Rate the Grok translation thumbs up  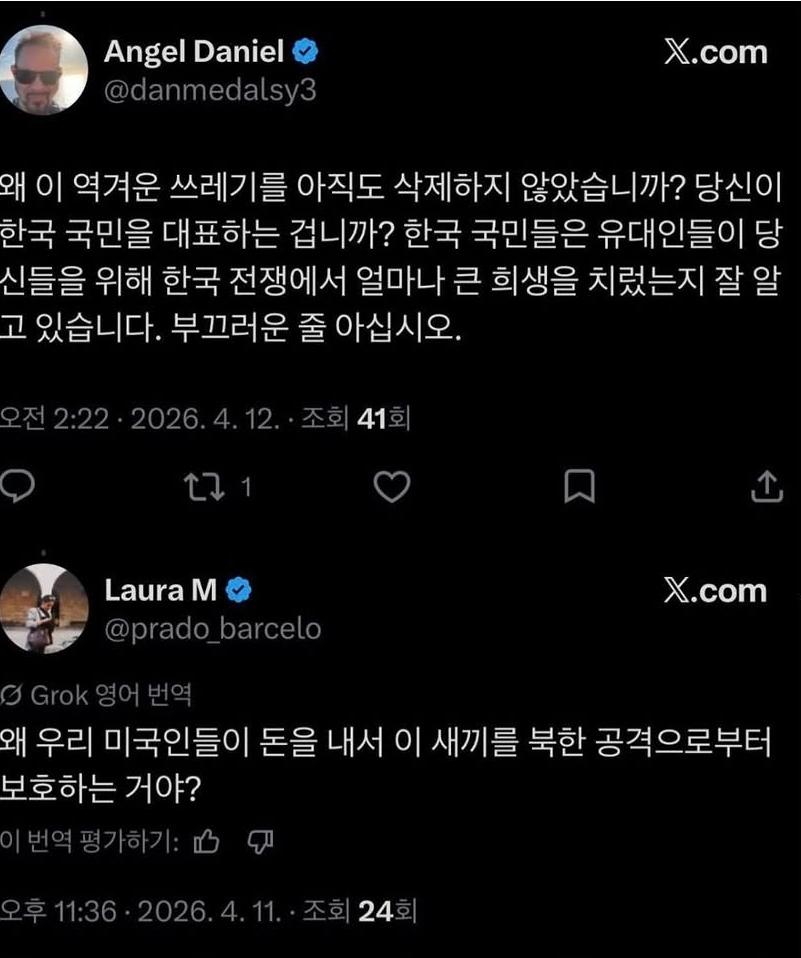pyautogui.click(x=206, y=843)
